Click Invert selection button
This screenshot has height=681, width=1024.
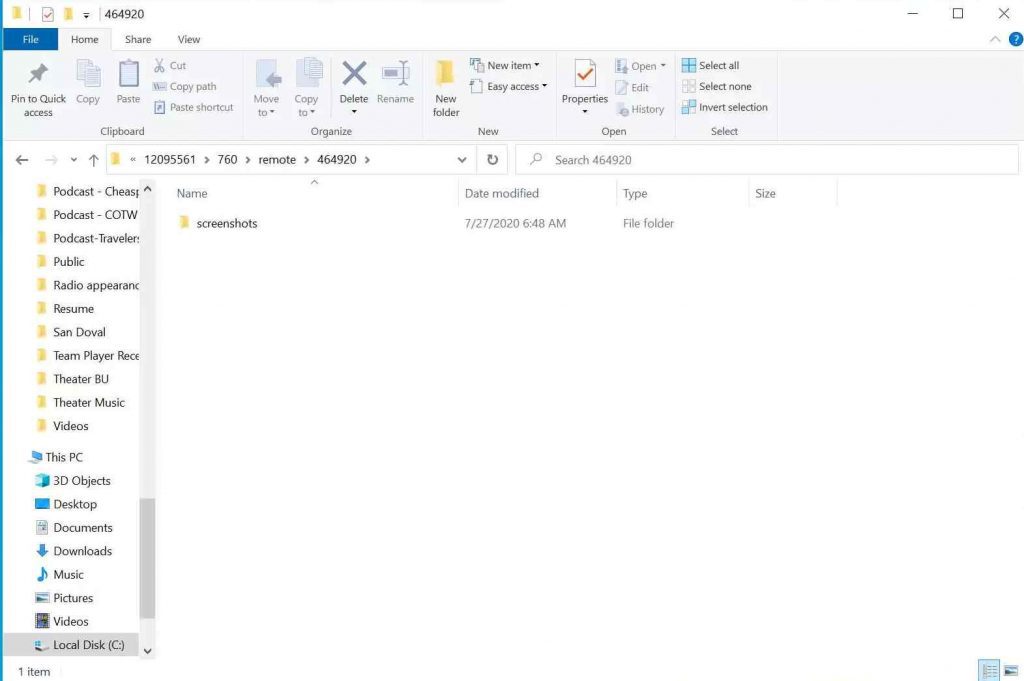(725, 107)
